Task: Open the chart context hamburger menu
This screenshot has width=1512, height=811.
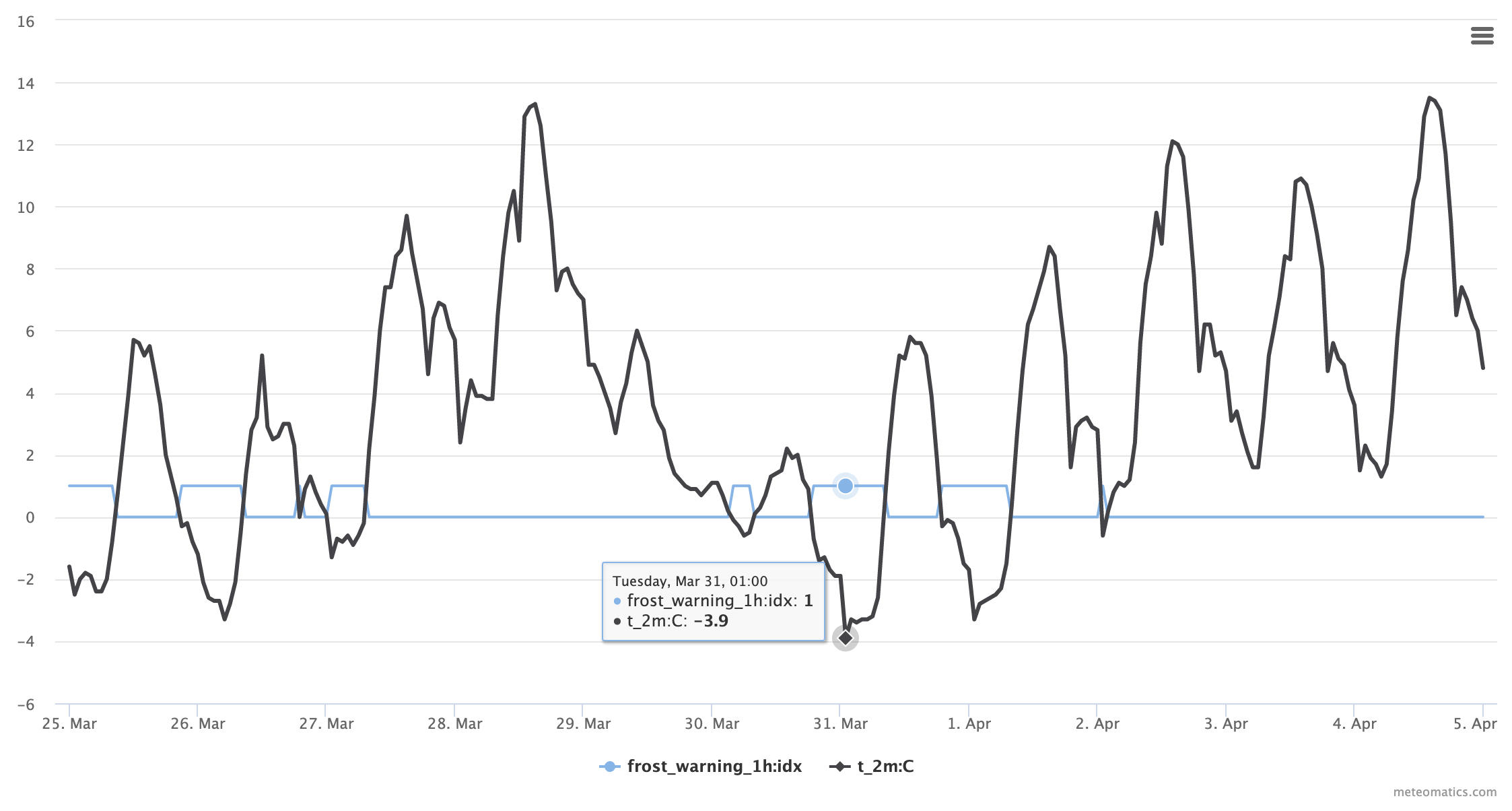Action: tap(1482, 36)
